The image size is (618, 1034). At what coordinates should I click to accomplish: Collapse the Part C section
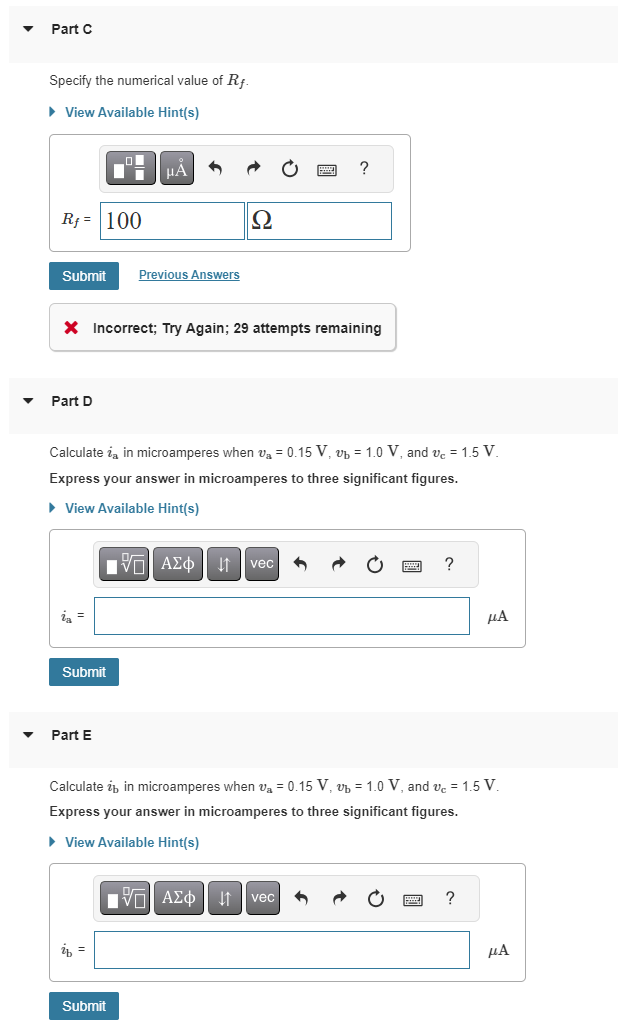click(x=26, y=29)
